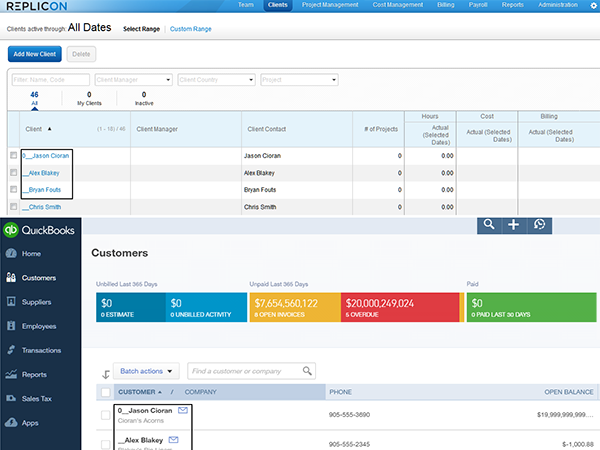The image size is (600, 450).
Task: Show the Inactive clients filter
Action: pos(144,98)
